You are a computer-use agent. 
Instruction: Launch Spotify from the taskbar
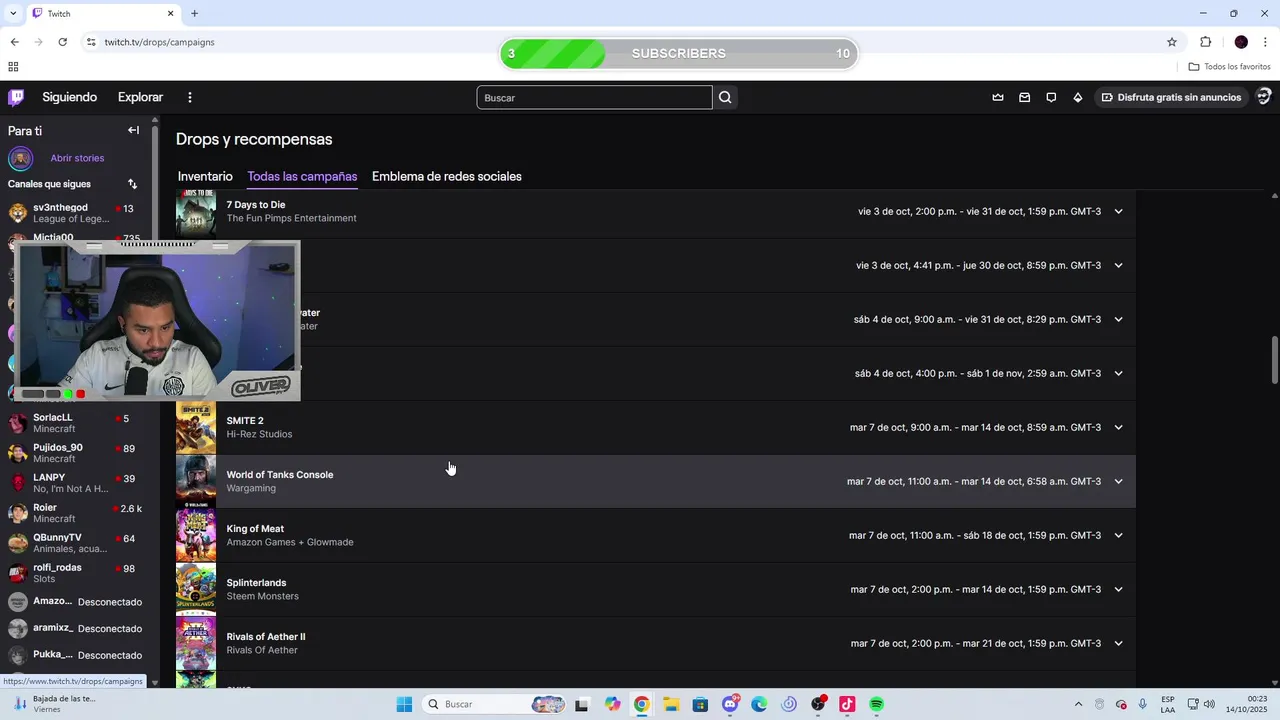click(x=876, y=704)
